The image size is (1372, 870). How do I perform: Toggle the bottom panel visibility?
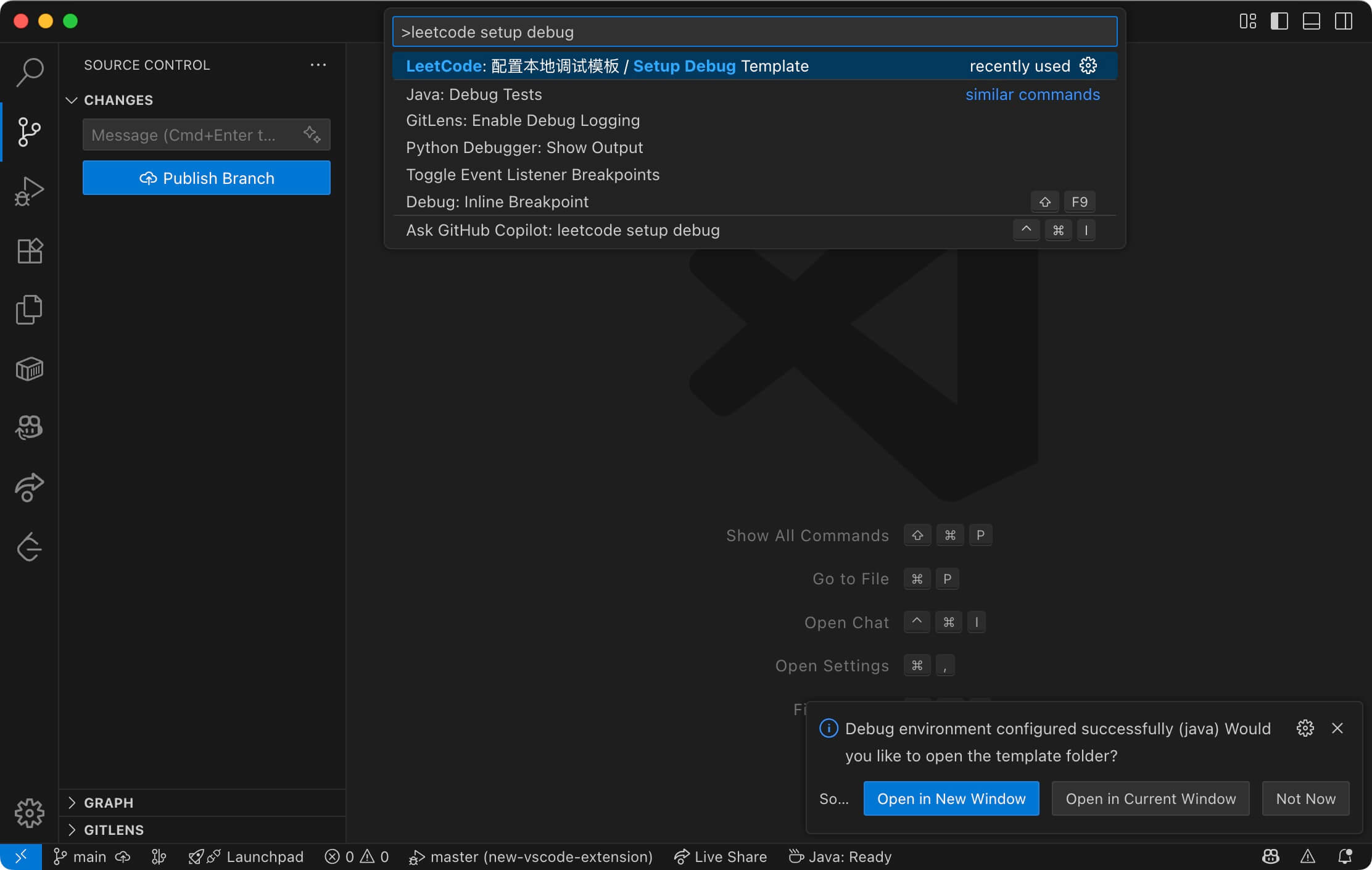coord(1312,21)
